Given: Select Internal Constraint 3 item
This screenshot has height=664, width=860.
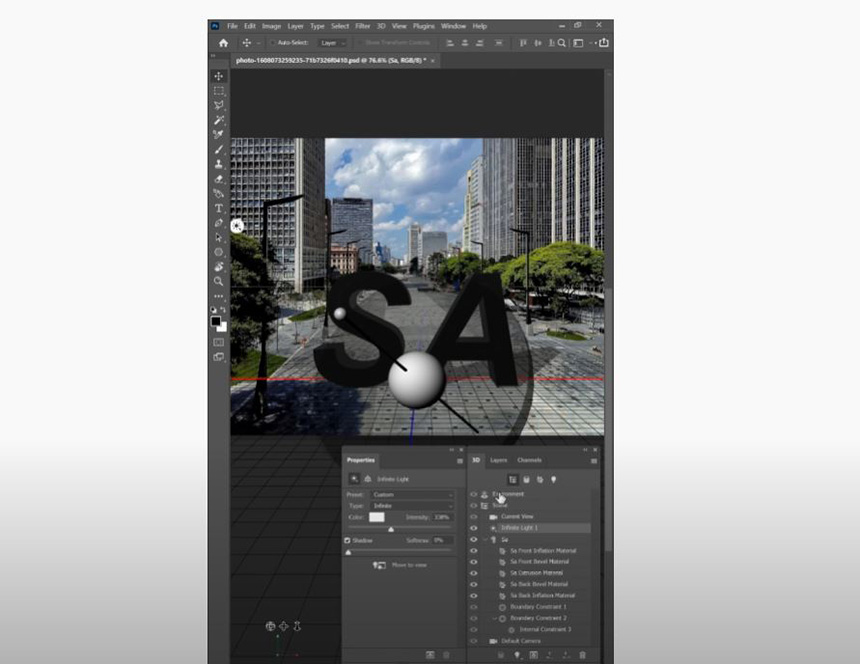Looking at the screenshot, I should [x=545, y=629].
